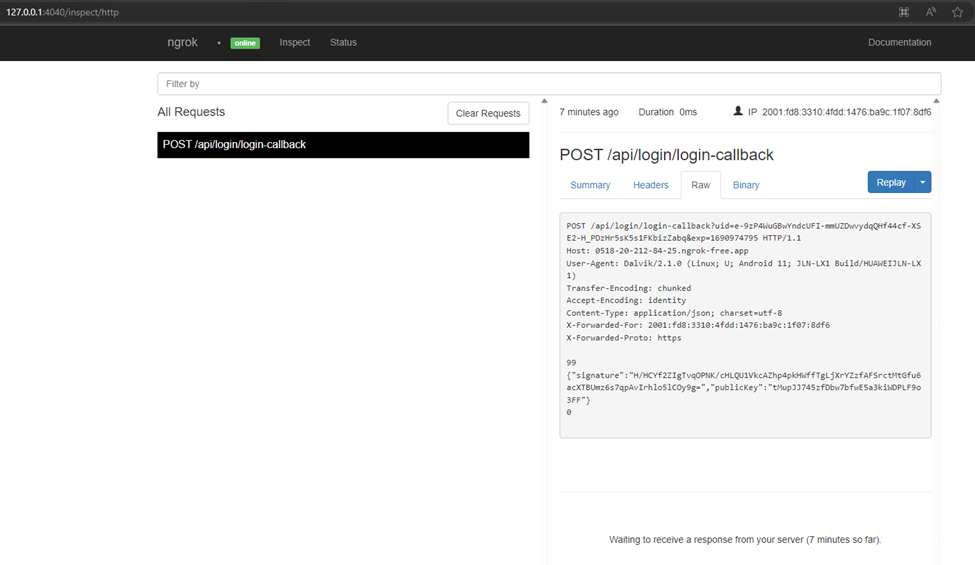
Task: Click the Replay button
Action: (891, 182)
